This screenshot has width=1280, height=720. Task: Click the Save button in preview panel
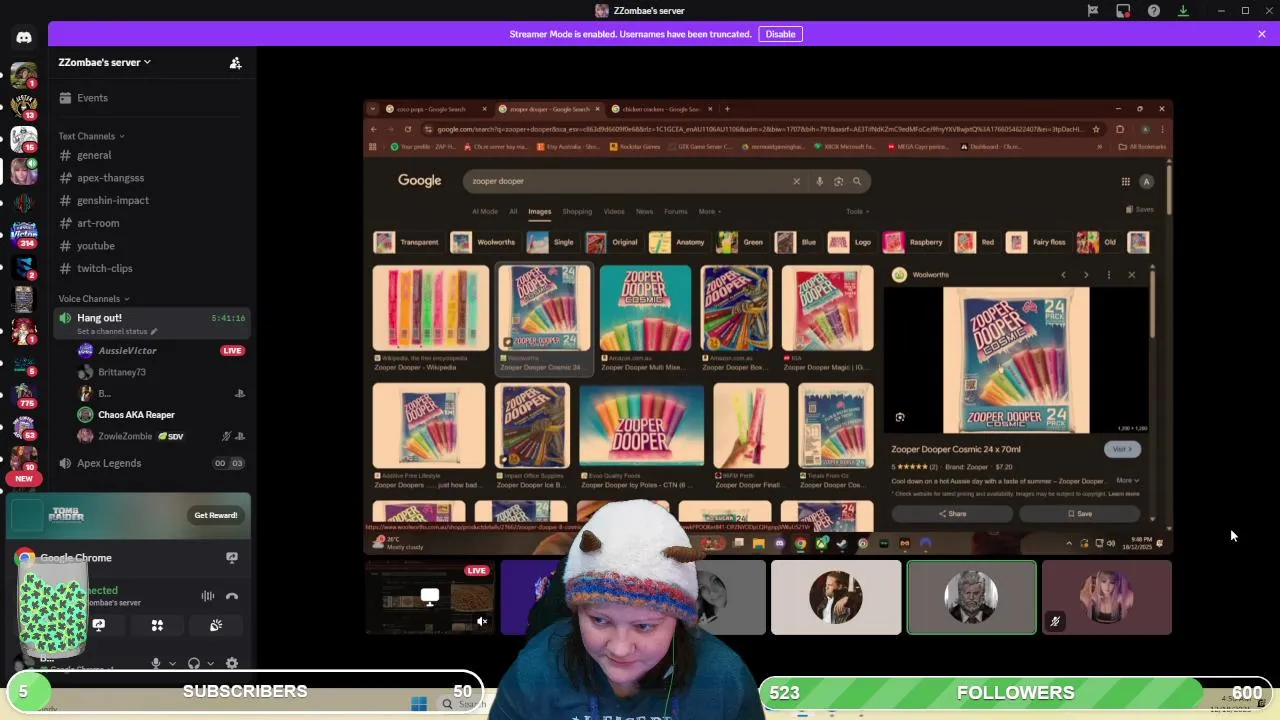click(x=1079, y=513)
